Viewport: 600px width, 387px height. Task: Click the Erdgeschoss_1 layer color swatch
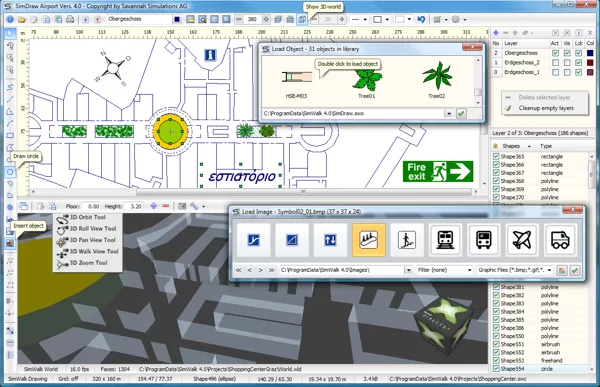pyautogui.click(x=590, y=72)
